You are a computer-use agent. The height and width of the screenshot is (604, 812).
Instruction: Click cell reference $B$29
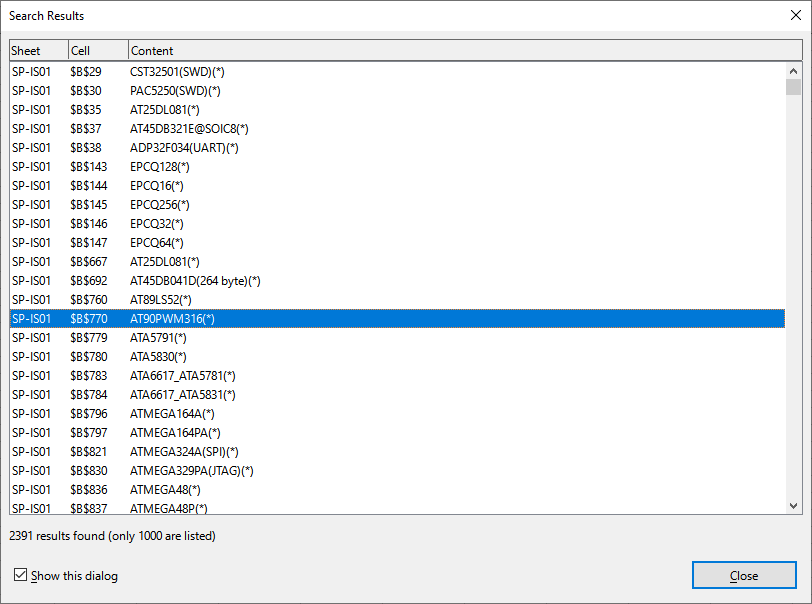86,71
